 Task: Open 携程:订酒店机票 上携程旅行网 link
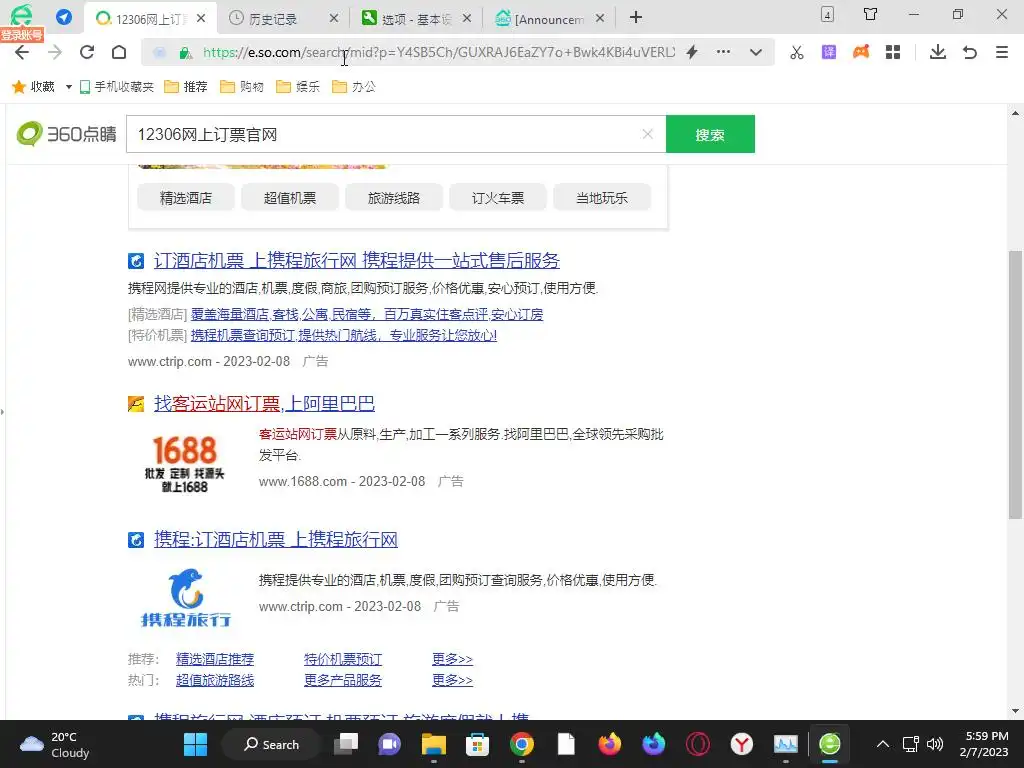click(x=276, y=539)
